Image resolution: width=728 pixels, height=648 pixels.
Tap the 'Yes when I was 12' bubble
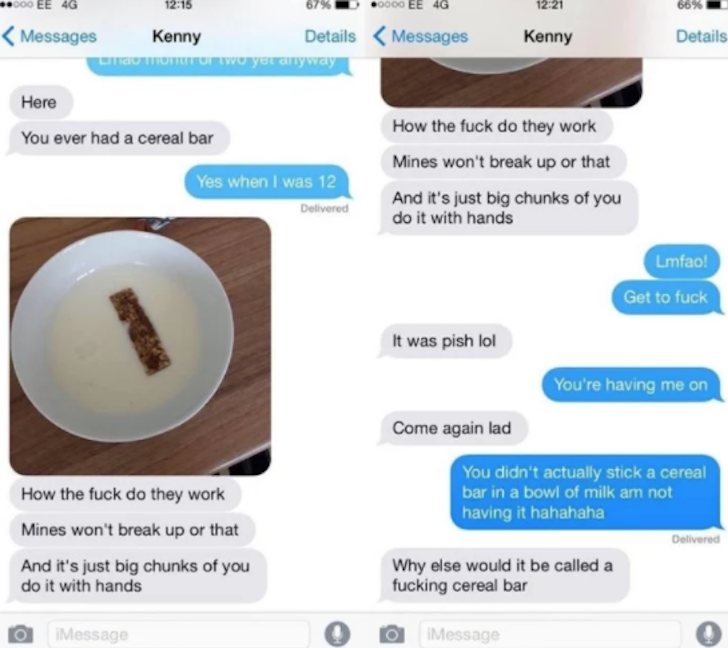tap(266, 181)
